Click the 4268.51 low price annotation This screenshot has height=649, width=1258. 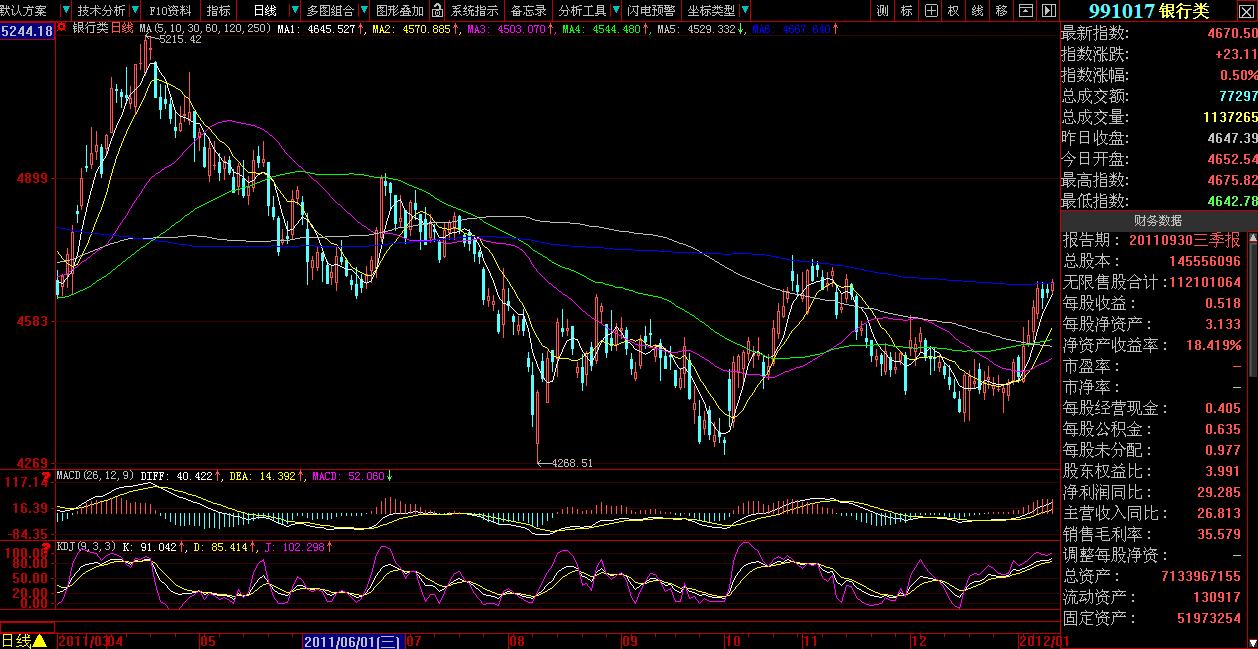coord(572,463)
